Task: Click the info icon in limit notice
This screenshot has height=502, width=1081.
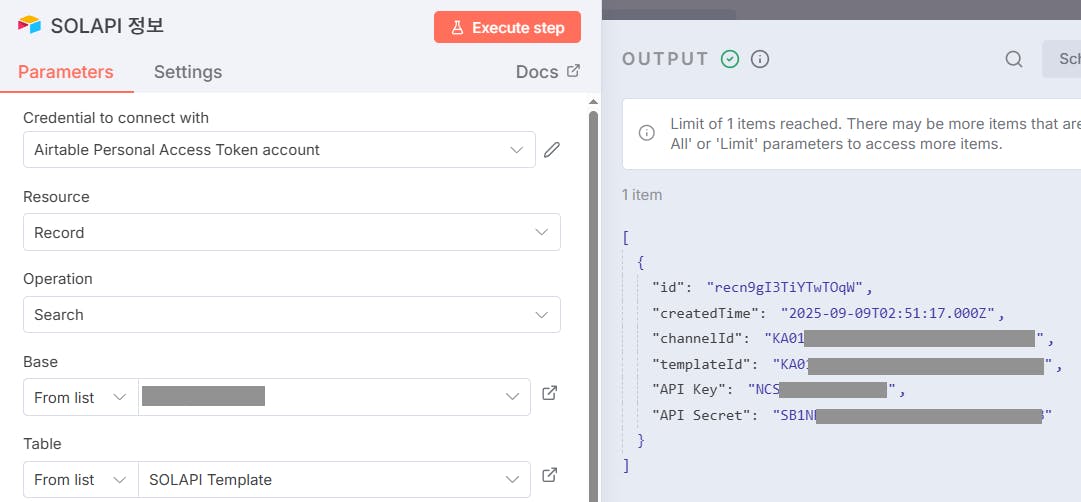Action: (647, 133)
